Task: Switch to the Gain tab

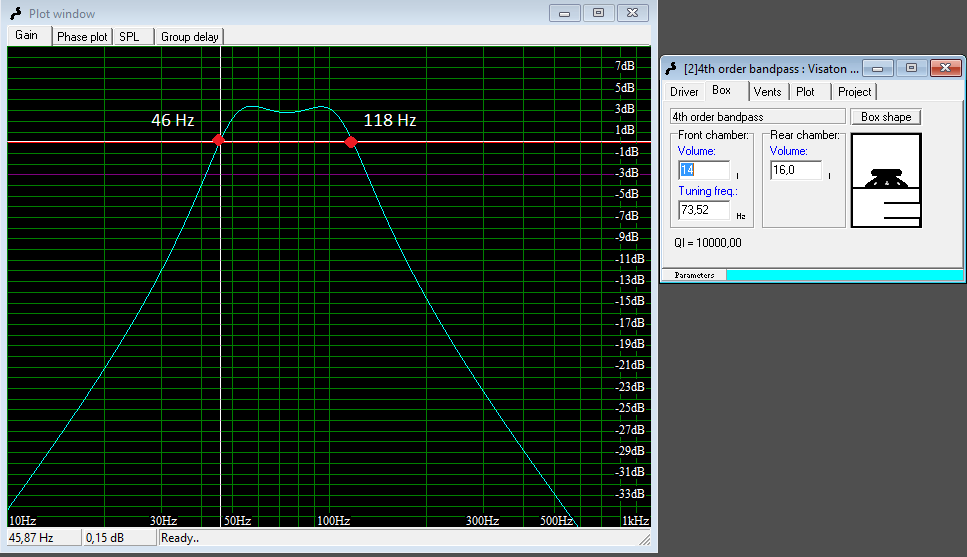Action: 28,36
